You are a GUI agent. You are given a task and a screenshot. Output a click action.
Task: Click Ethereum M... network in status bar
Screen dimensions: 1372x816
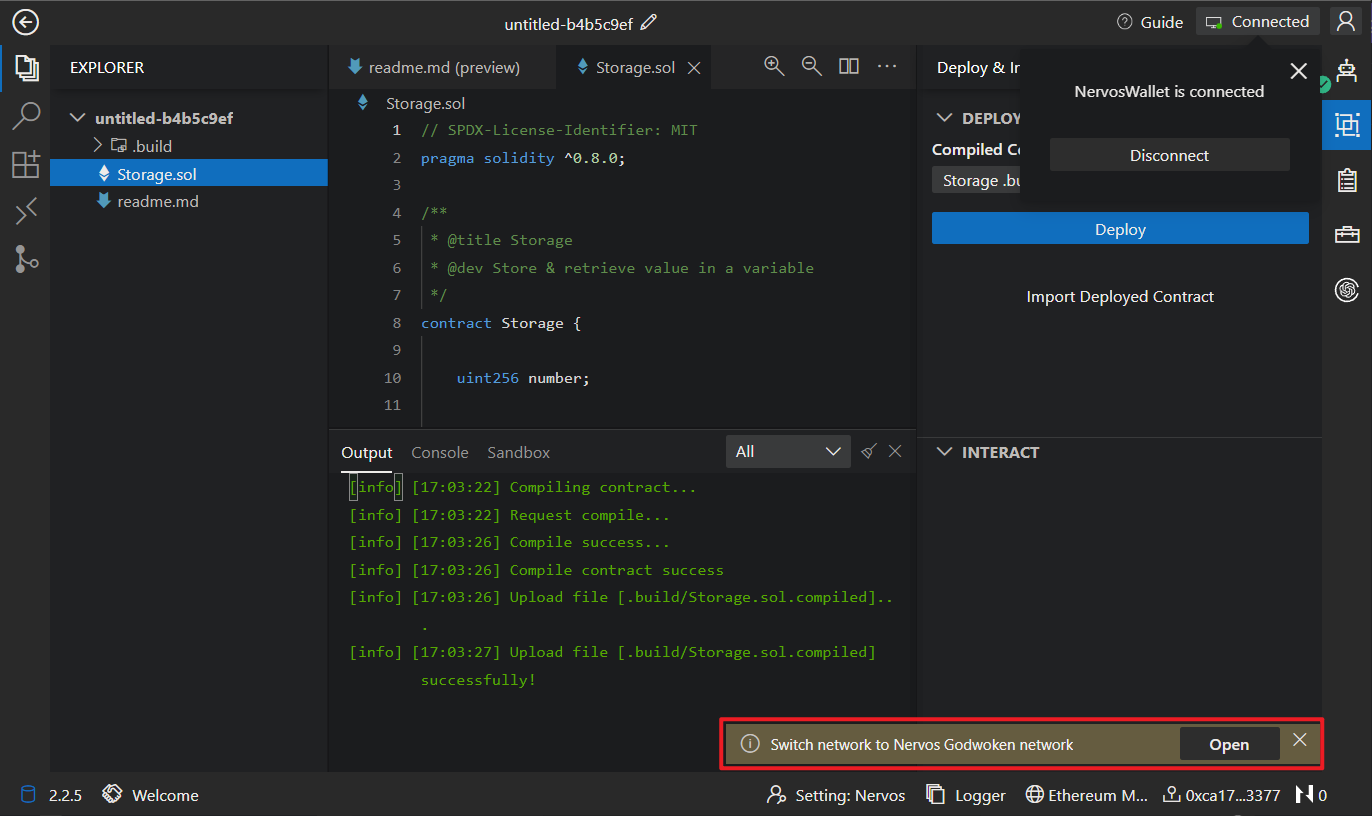[x=1087, y=795]
